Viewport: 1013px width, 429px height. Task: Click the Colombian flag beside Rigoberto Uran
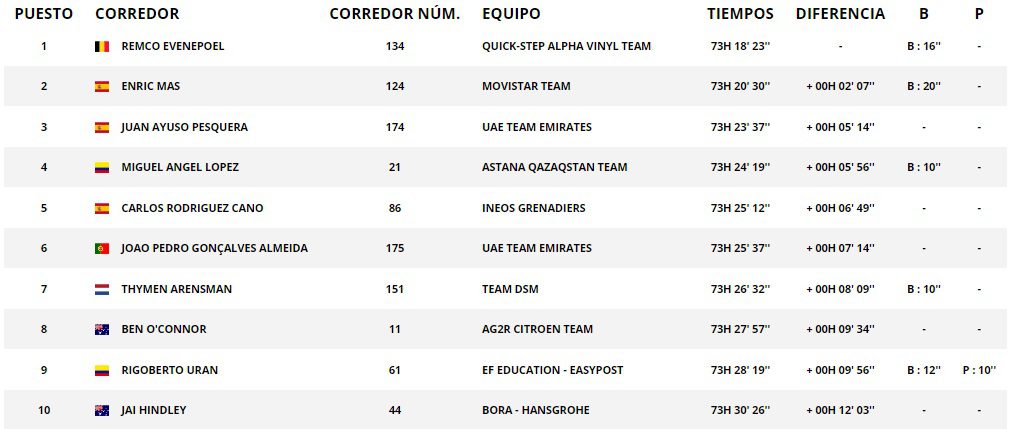[102, 371]
